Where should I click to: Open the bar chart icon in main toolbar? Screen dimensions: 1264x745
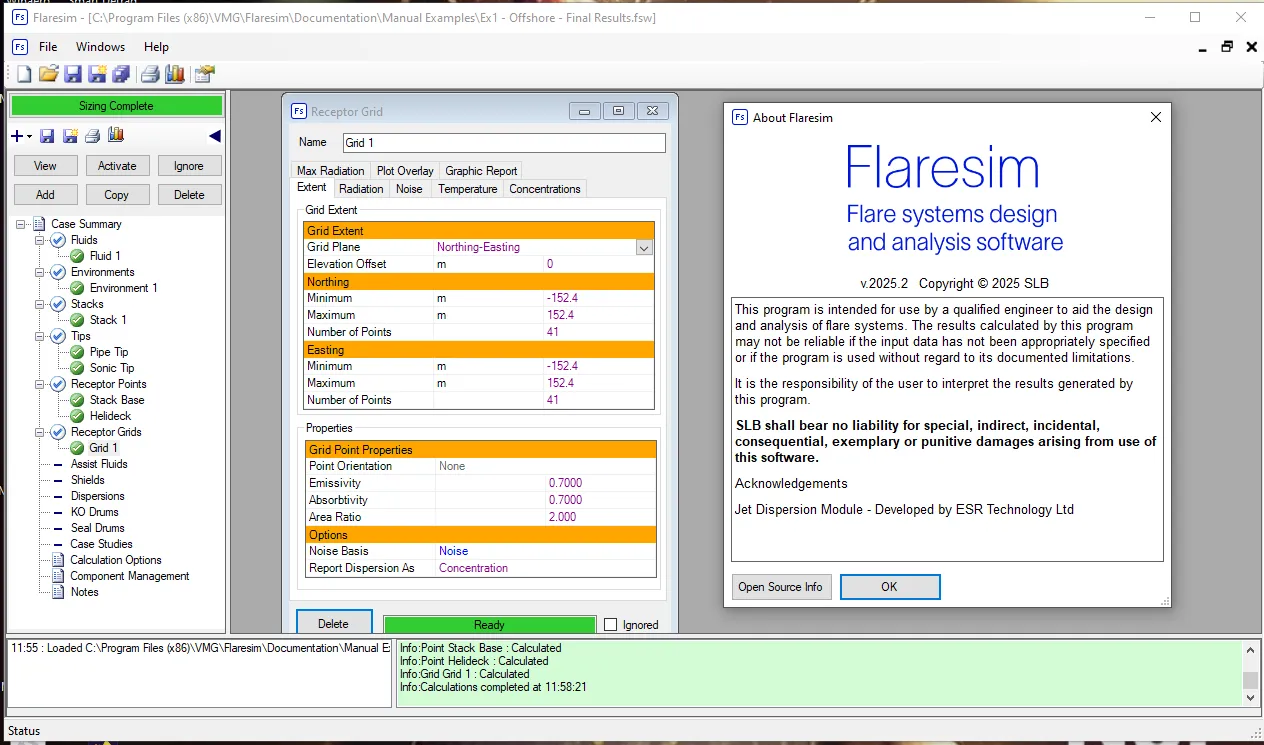(x=175, y=74)
